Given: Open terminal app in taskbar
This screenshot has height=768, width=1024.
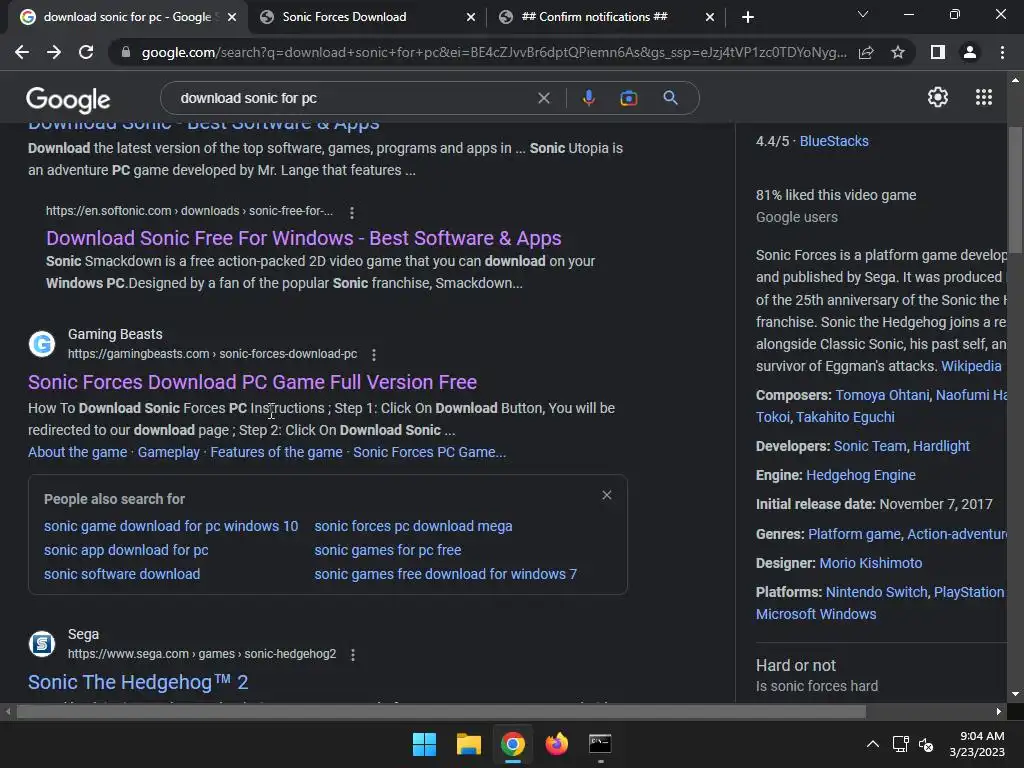Looking at the screenshot, I should tap(600, 744).
